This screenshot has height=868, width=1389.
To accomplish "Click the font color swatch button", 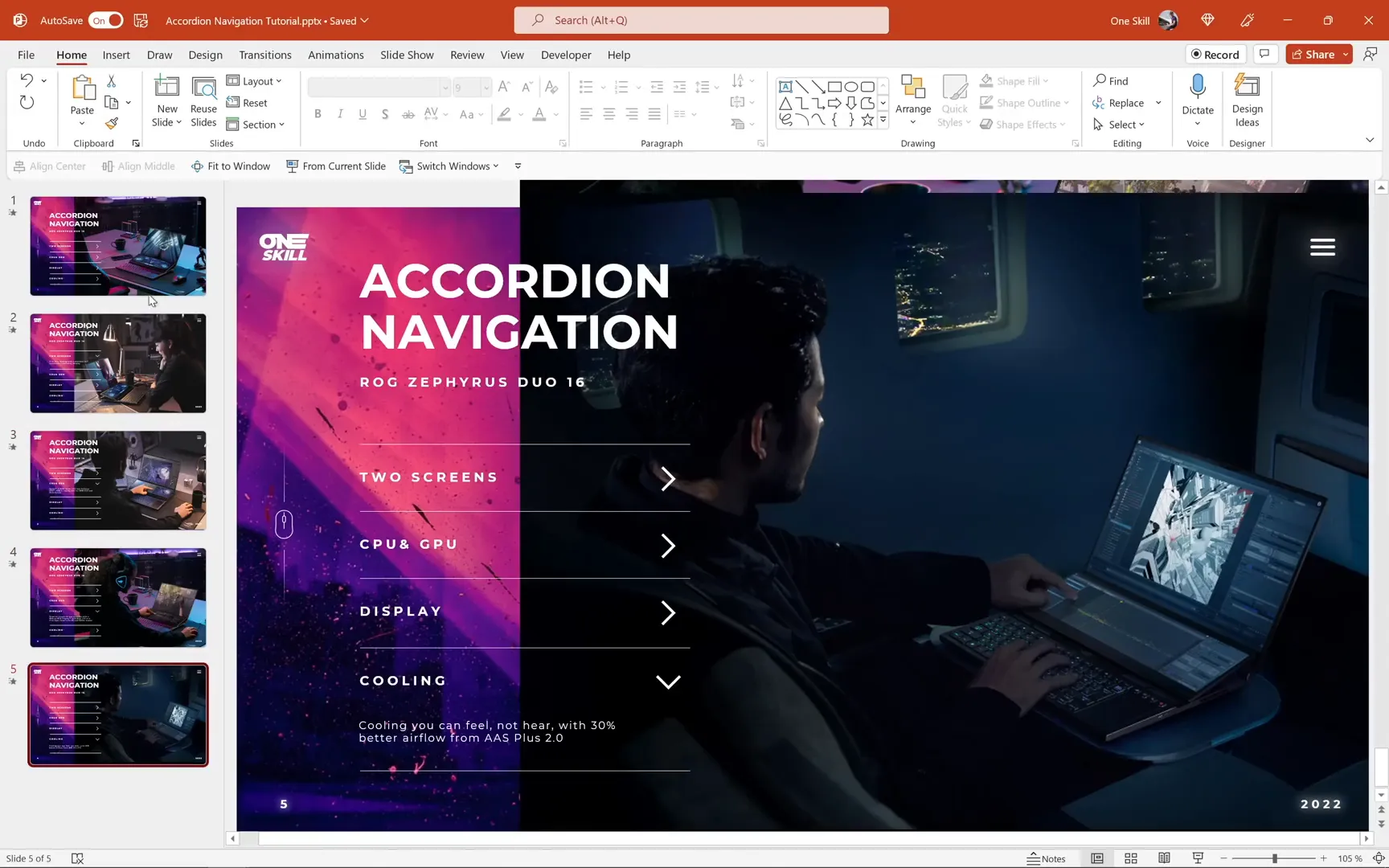I will point(539,114).
